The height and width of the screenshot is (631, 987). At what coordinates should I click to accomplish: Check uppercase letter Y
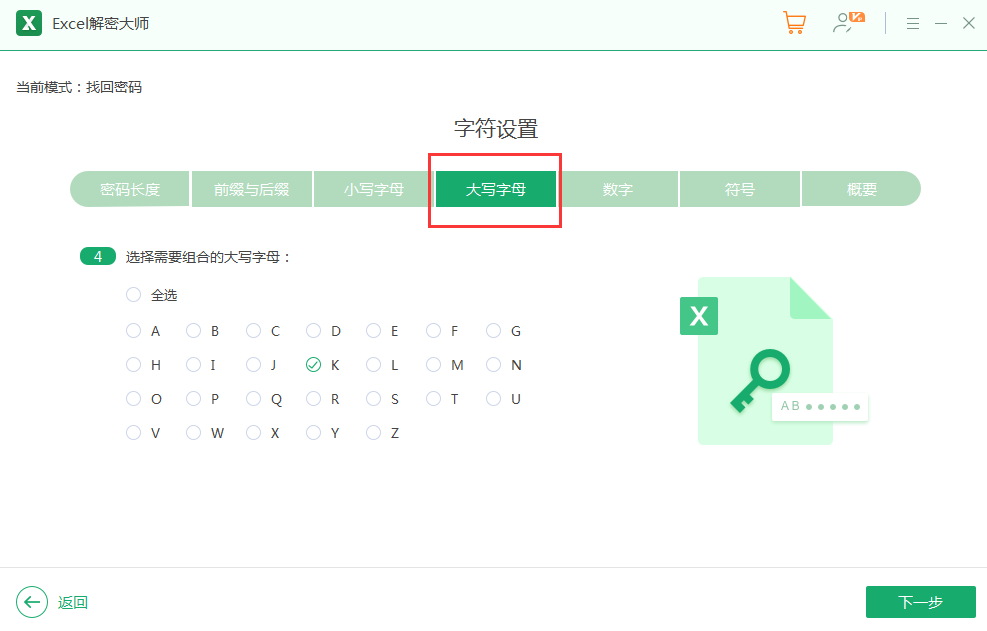click(313, 433)
